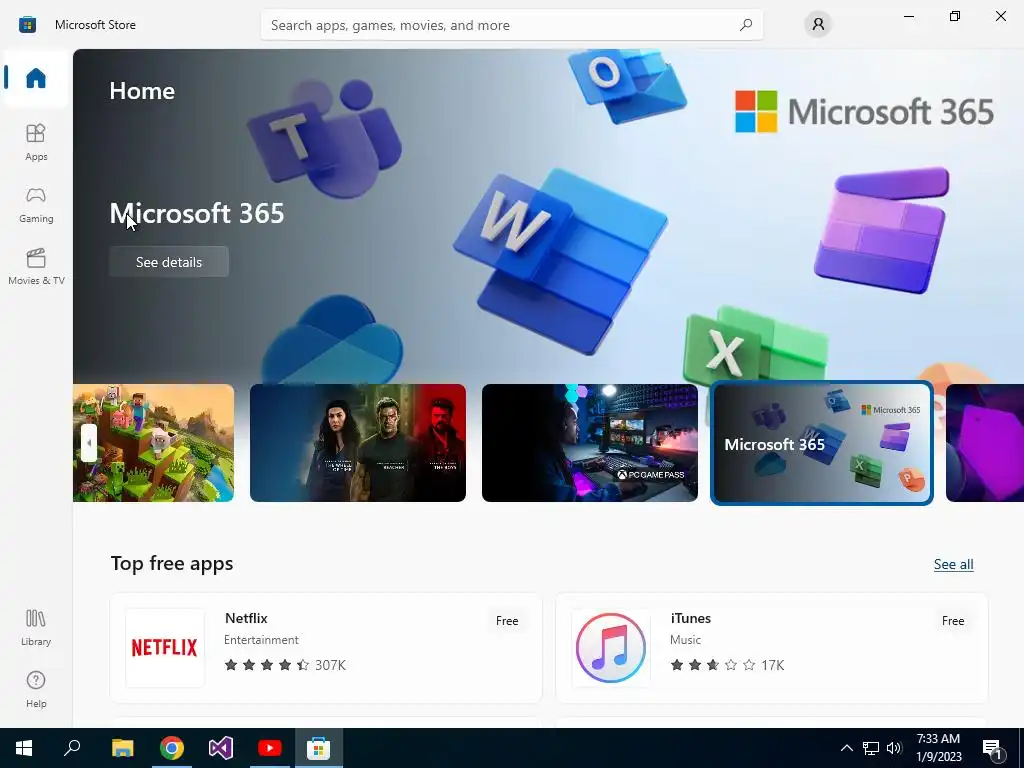1024x768 pixels.
Task: Open the Netflix app logo
Action: [165, 647]
